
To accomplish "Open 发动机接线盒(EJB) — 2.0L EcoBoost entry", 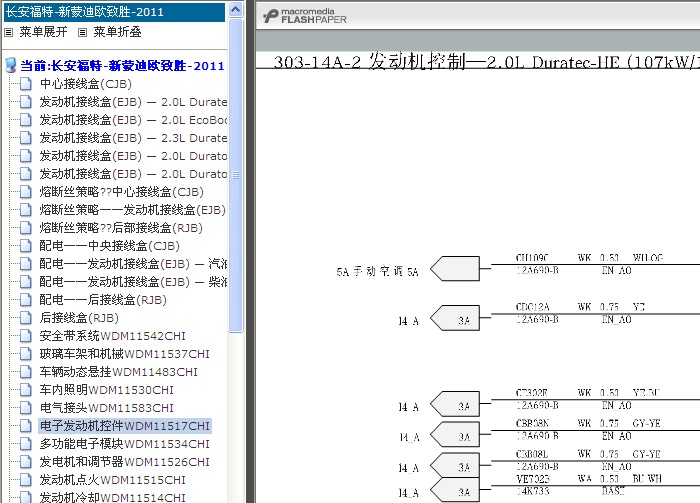I will click(x=133, y=120).
